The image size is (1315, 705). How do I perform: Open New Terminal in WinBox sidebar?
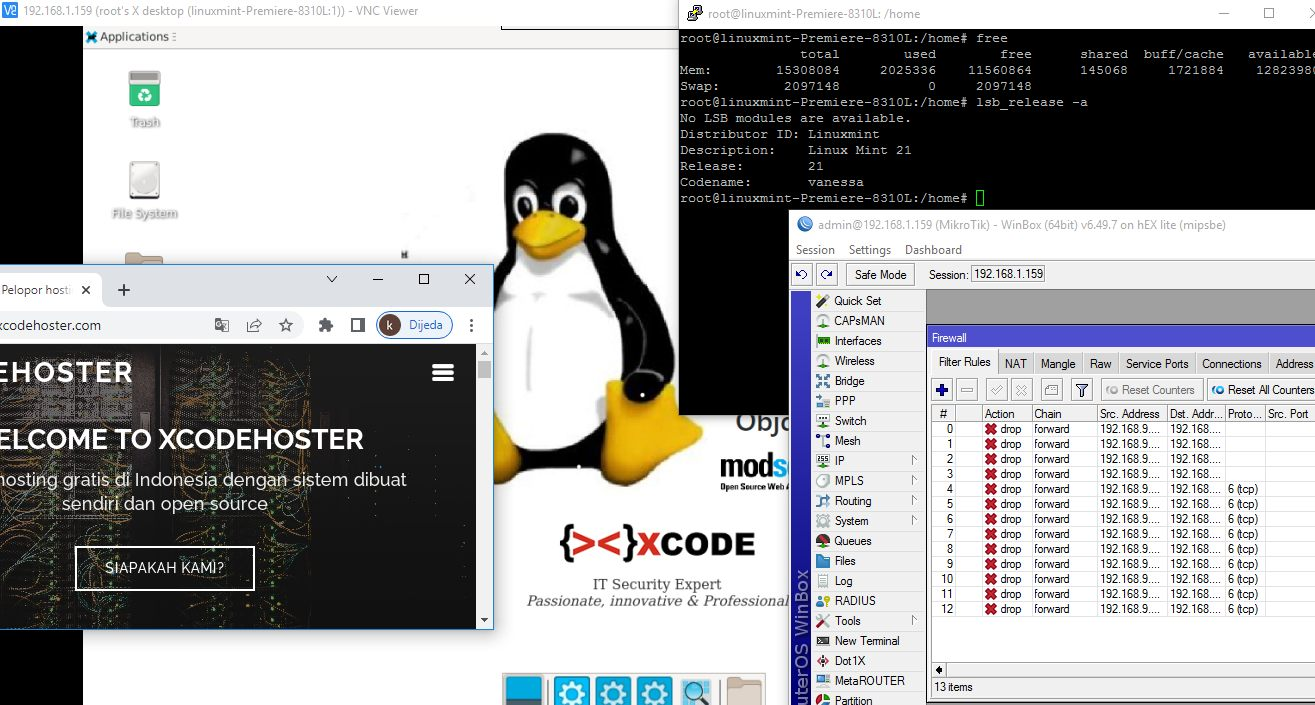(867, 641)
